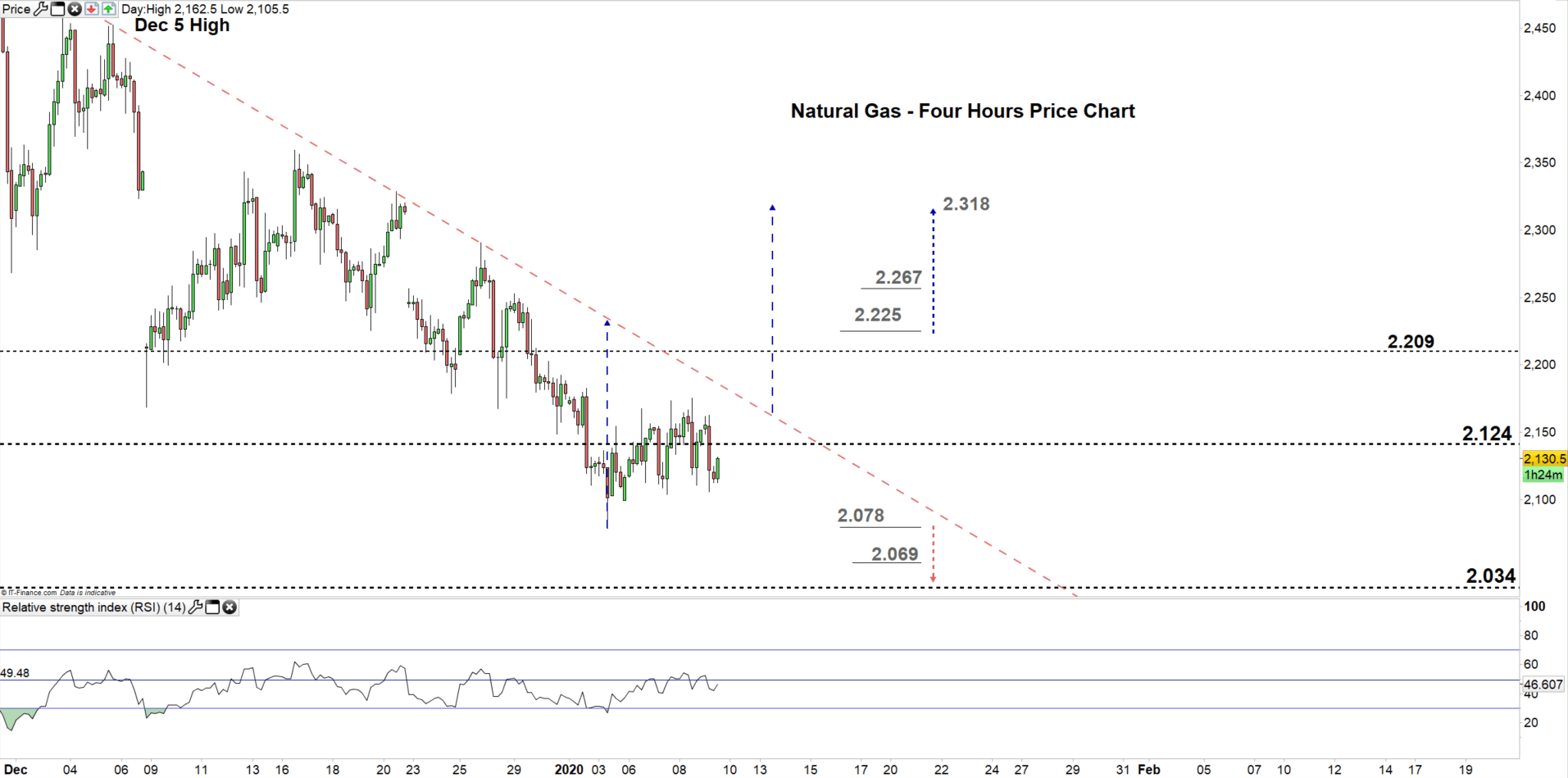
Task: Click the 'Feb' date axis label
Action: point(1149,769)
